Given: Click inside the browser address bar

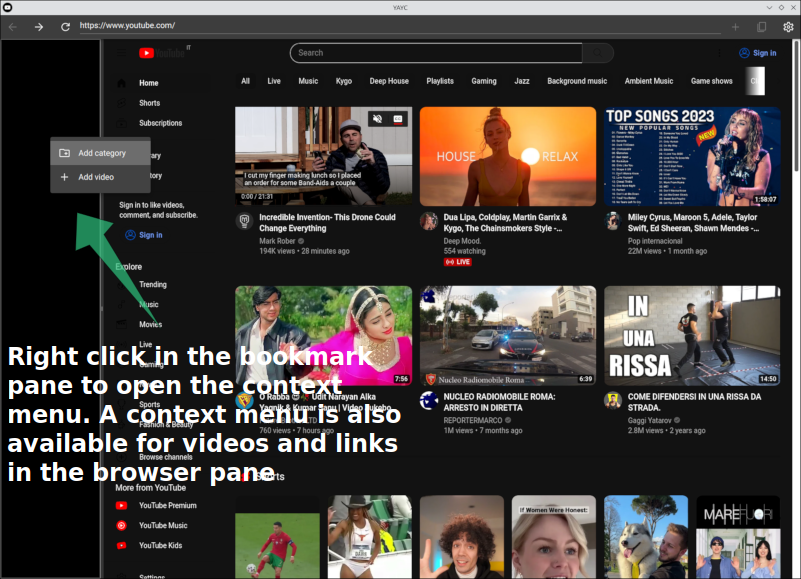Looking at the screenshot, I should (x=200, y=27).
